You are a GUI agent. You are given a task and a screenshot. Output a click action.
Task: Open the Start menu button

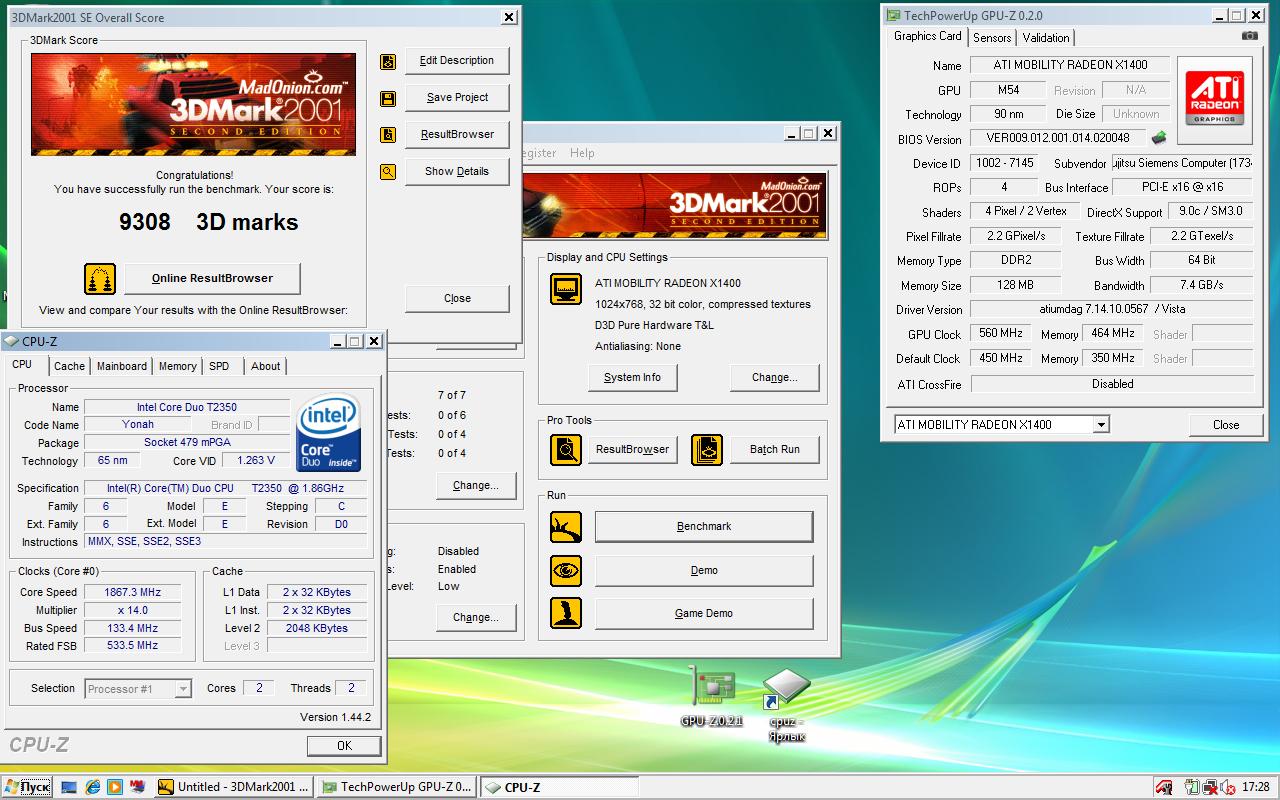[29, 787]
